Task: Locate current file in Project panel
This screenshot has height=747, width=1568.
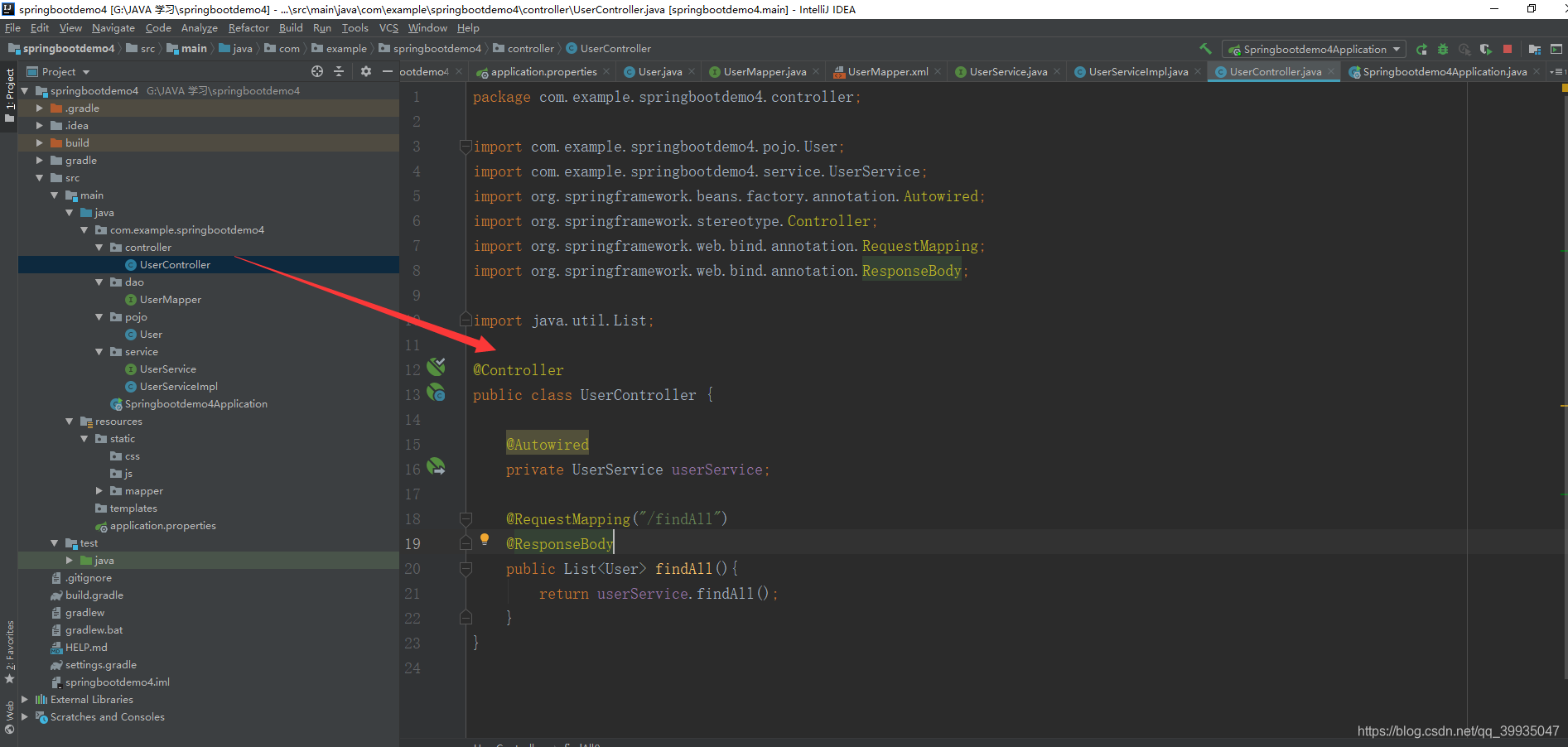Action: pos(317,72)
